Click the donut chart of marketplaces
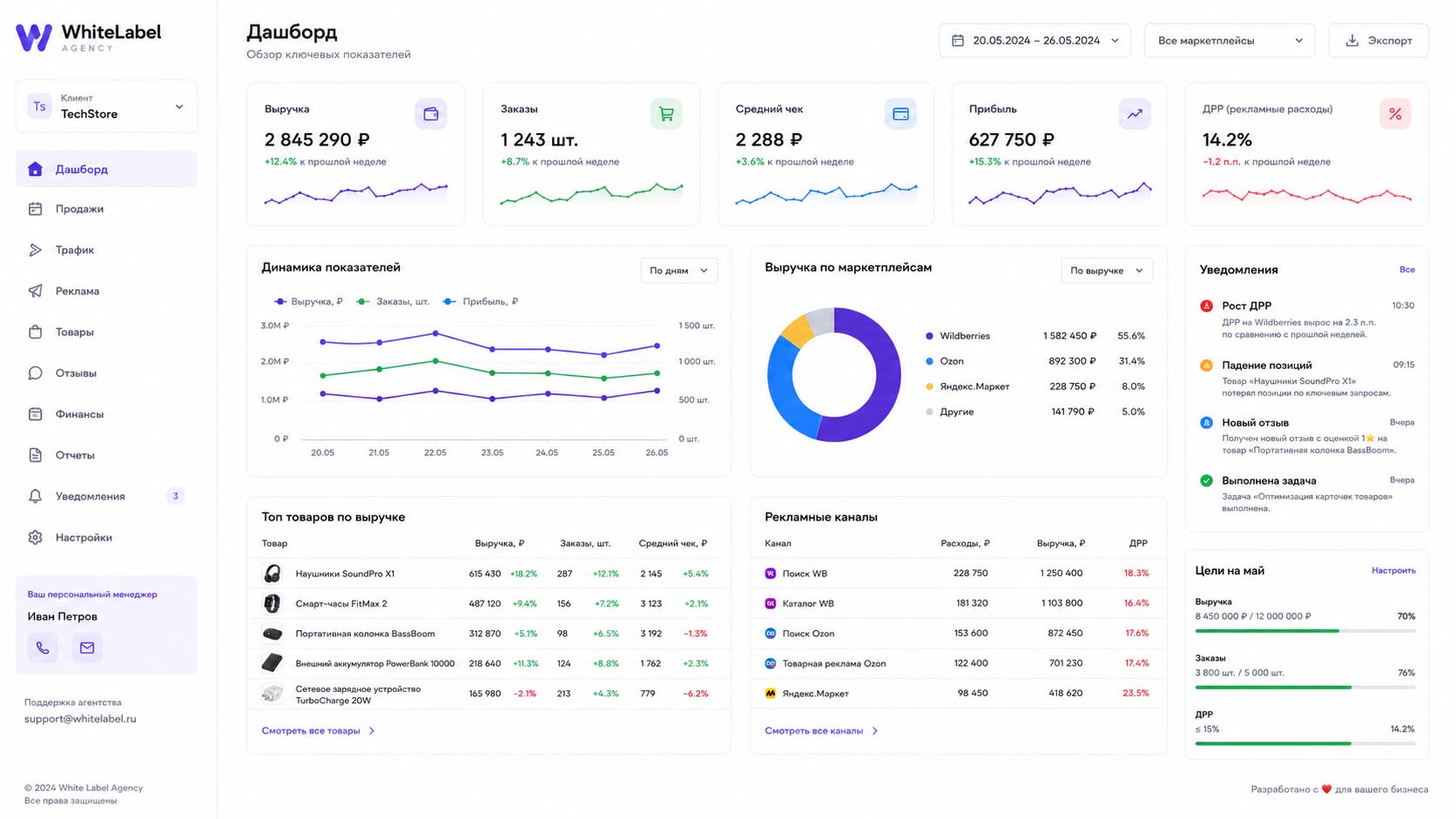The width and height of the screenshot is (1456, 819). pyautogui.click(x=834, y=374)
